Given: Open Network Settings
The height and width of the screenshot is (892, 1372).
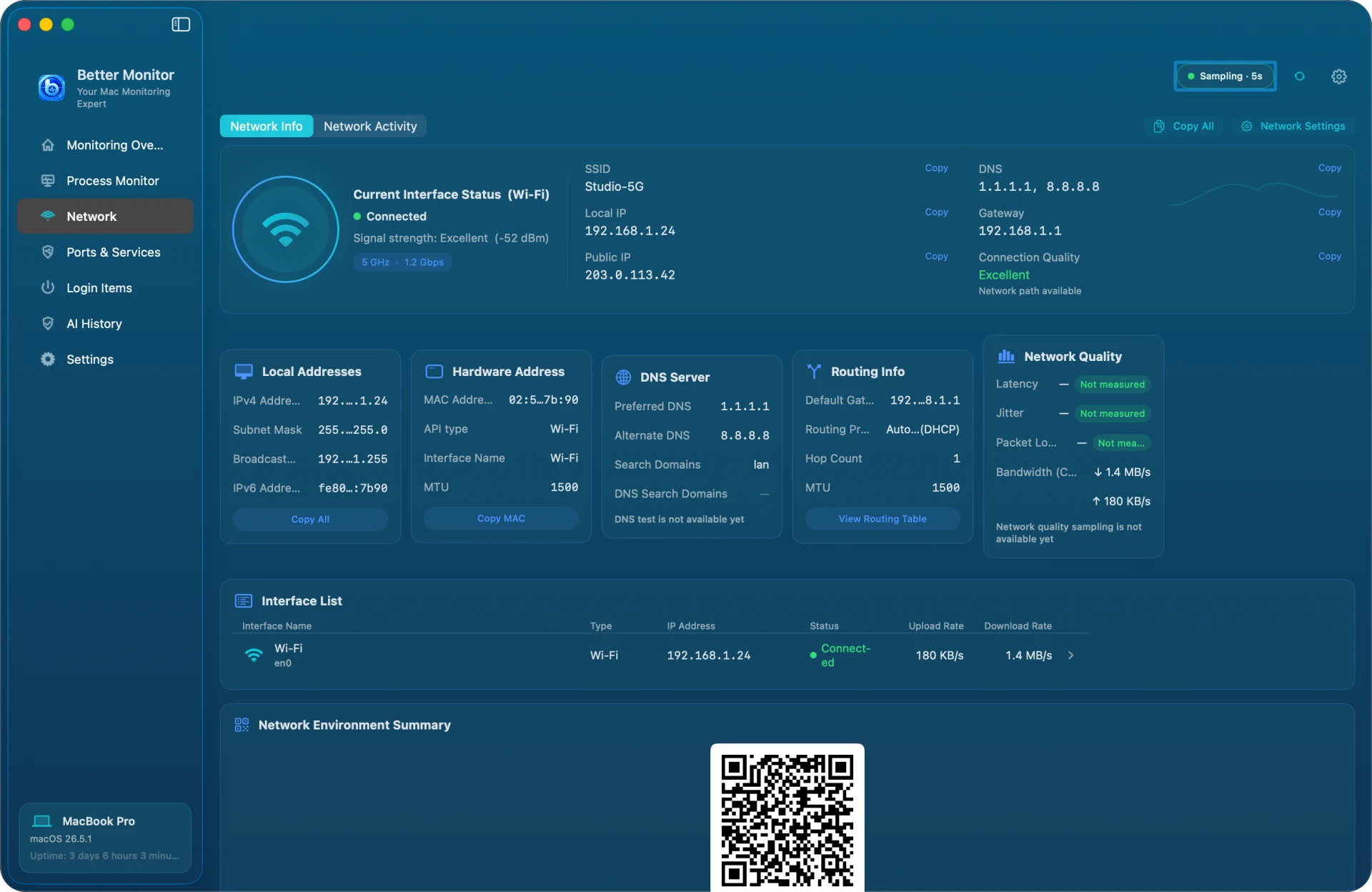Looking at the screenshot, I should (x=1293, y=126).
